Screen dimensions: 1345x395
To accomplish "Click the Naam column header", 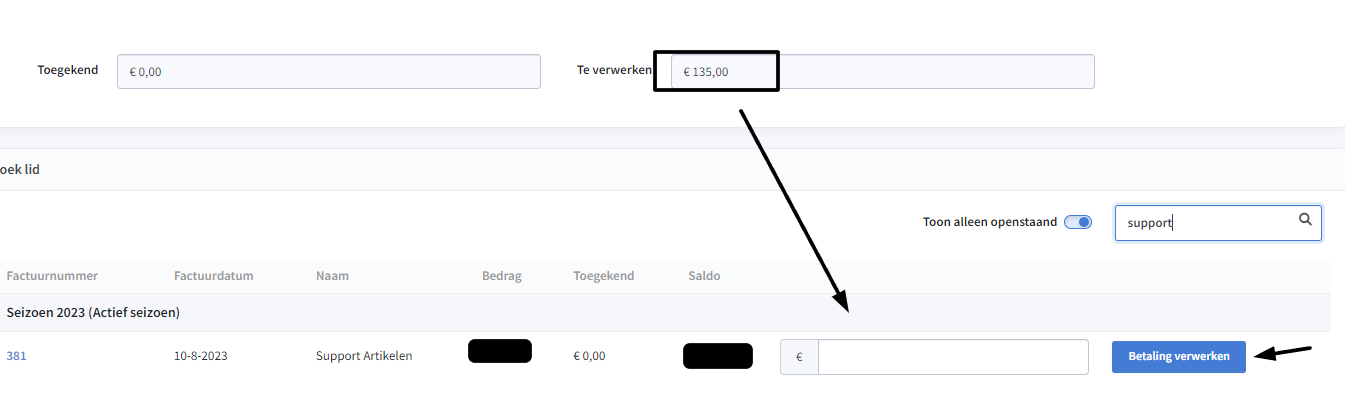I will coord(332,276).
